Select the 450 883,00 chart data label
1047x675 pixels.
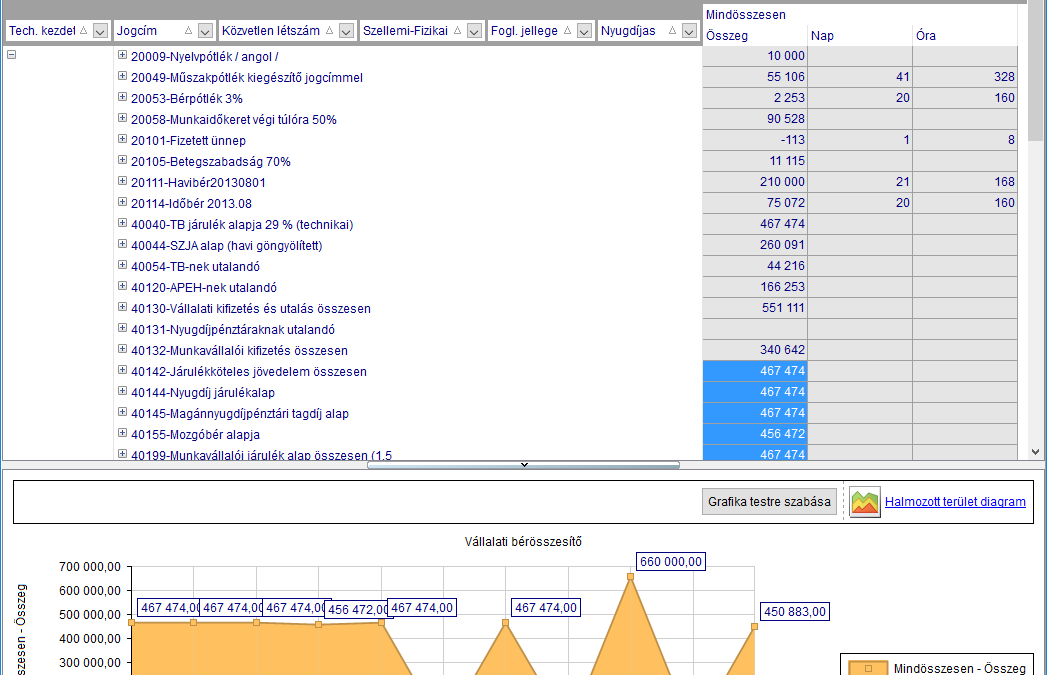click(795, 612)
